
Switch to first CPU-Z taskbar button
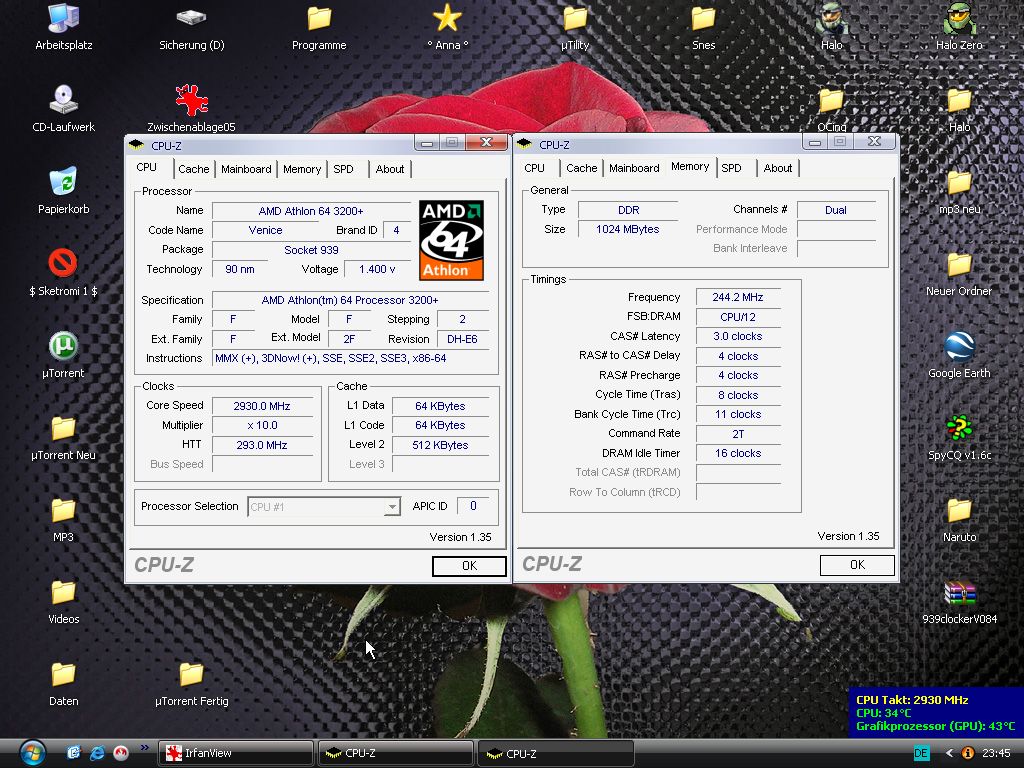[396, 753]
